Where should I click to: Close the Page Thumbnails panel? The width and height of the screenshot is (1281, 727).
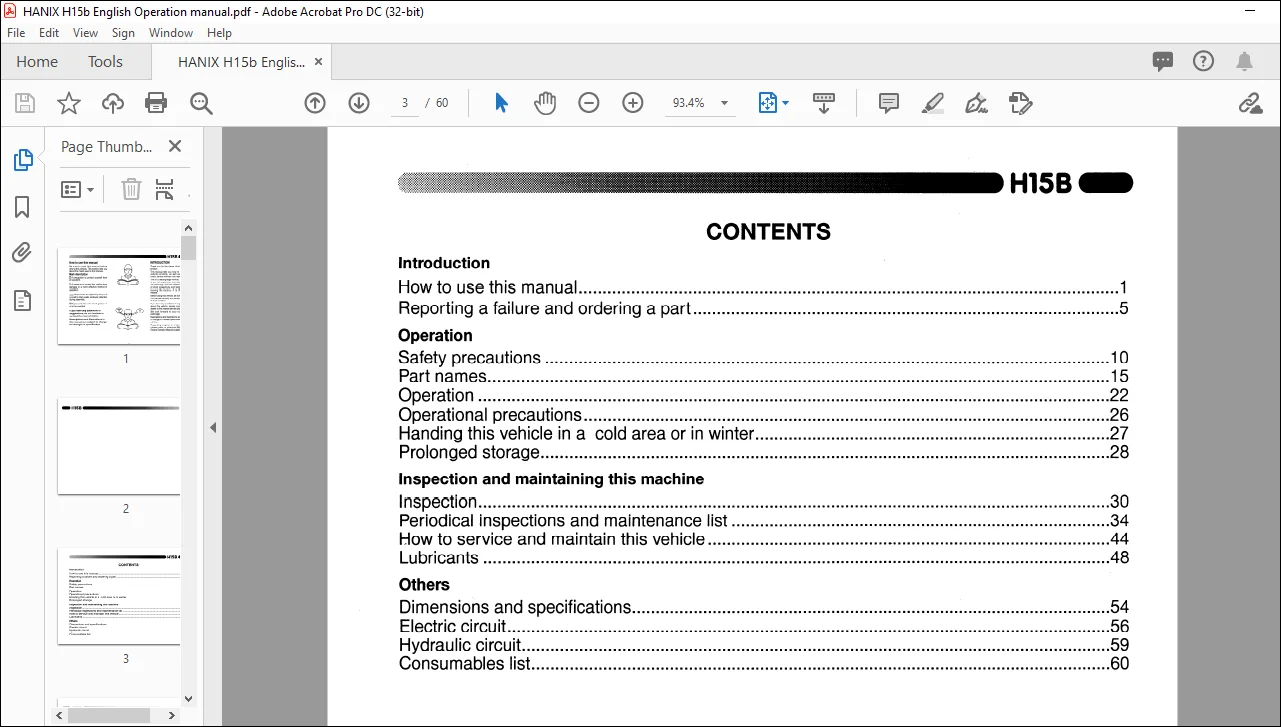[x=175, y=146]
